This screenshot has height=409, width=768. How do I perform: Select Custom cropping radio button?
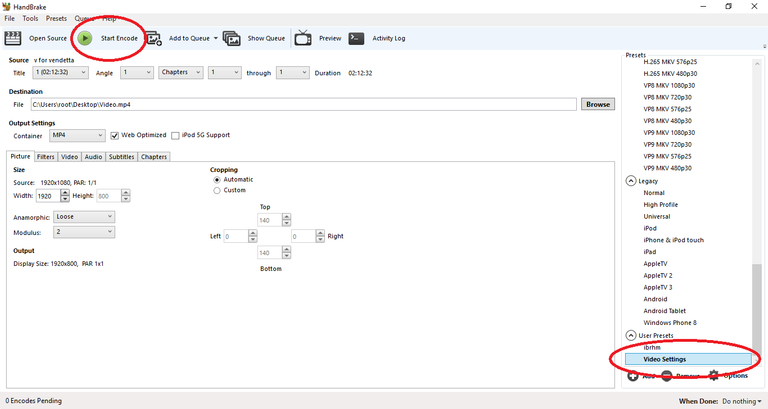pyautogui.click(x=217, y=191)
